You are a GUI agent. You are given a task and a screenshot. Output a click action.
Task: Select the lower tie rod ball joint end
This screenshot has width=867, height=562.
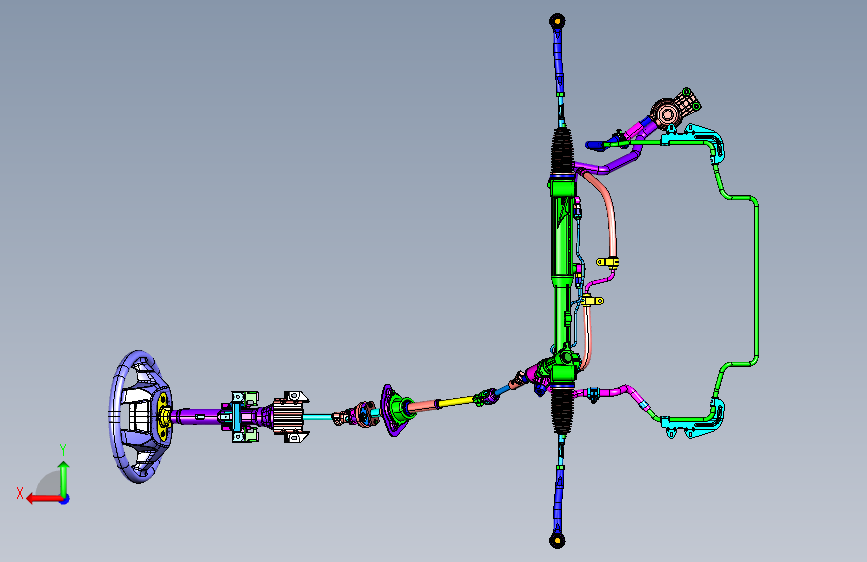[x=557, y=540]
